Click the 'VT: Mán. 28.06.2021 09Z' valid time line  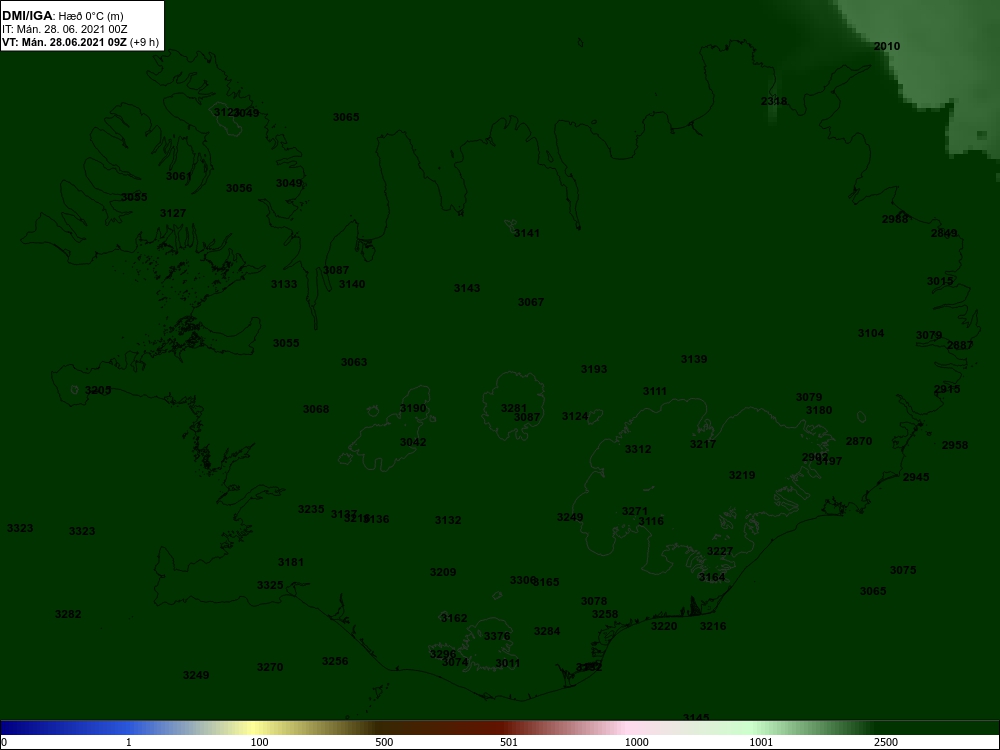[65, 43]
